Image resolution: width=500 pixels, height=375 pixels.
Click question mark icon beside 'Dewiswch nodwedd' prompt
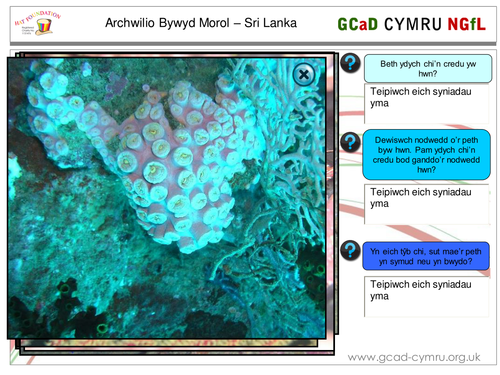point(350,142)
